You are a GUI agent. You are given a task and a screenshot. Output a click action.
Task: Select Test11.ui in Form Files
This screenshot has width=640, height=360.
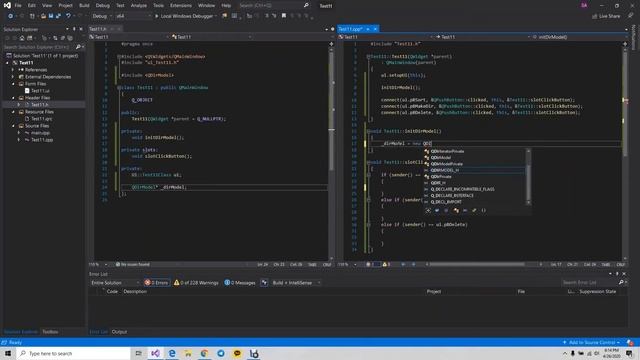pos(40,91)
